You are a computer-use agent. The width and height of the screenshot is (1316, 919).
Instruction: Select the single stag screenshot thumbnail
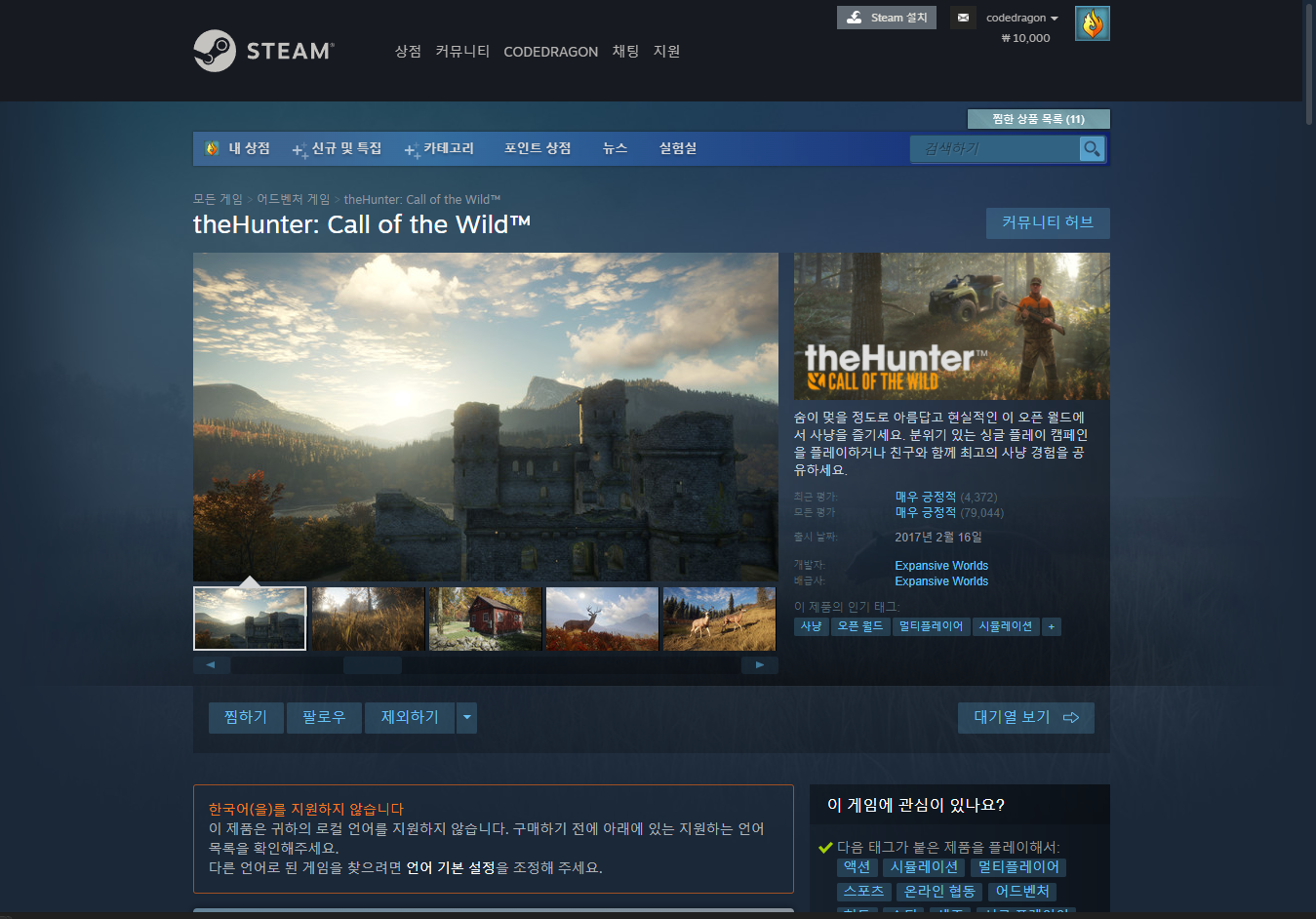click(x=602, y=619)
